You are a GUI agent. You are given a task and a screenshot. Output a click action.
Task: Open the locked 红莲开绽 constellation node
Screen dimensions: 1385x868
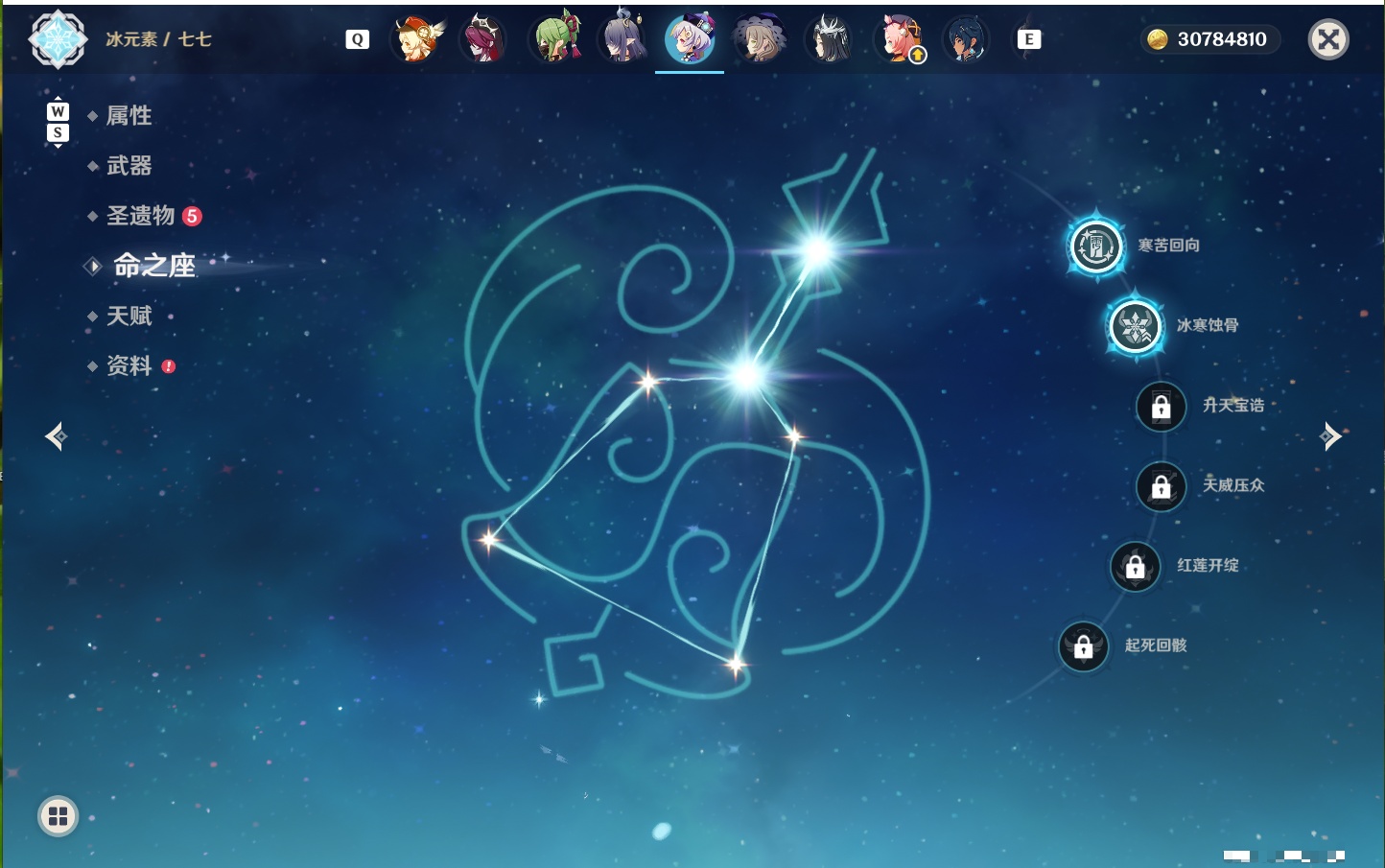1136,566
